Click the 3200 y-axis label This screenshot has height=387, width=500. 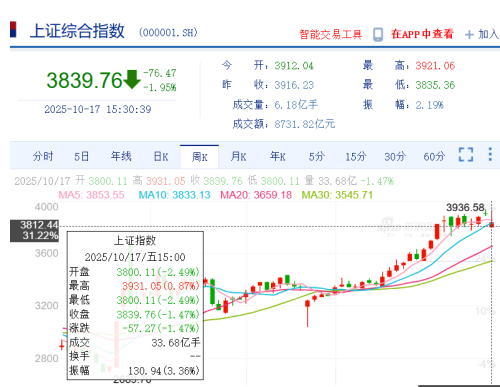tap(46, 306)
